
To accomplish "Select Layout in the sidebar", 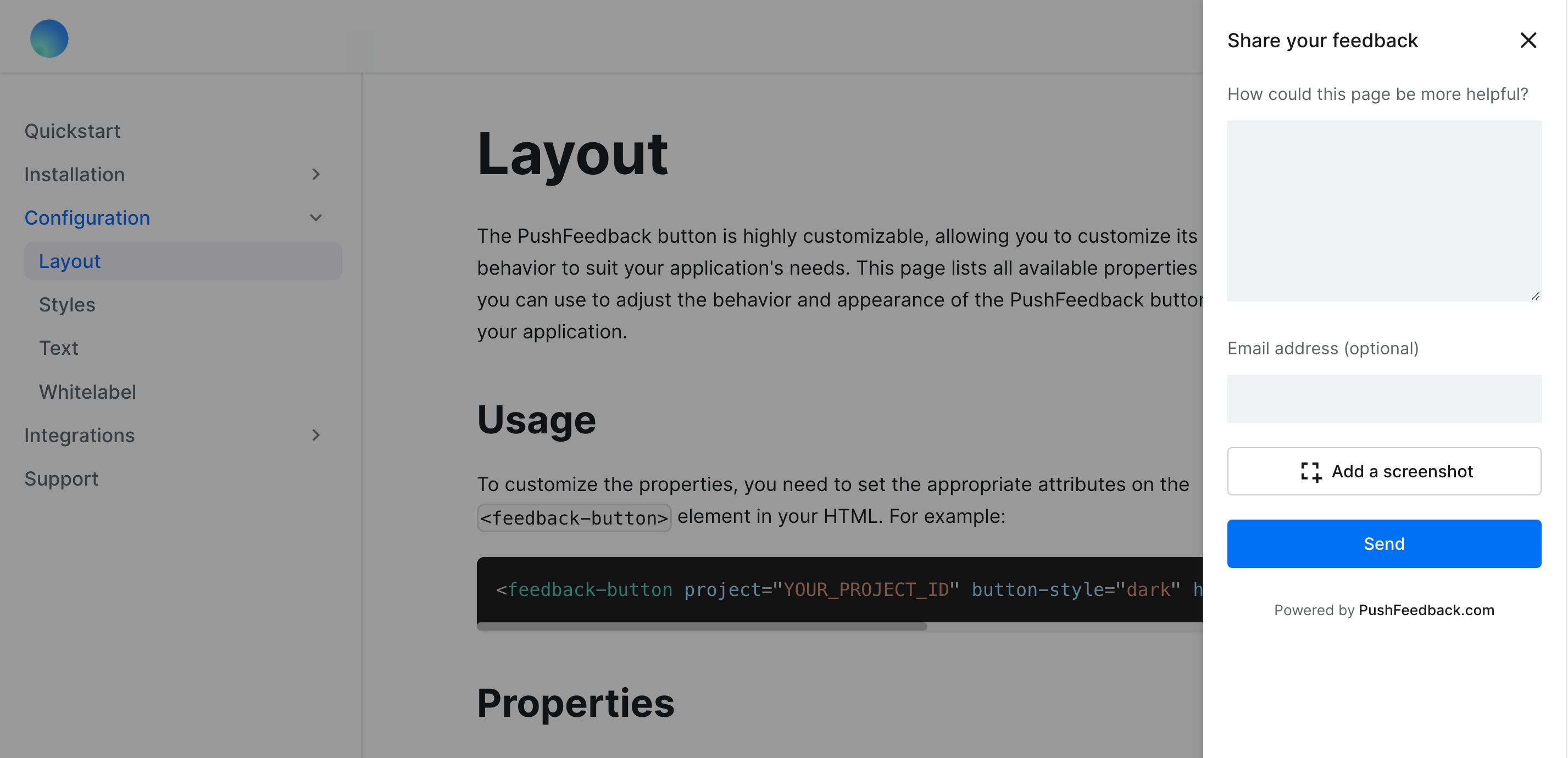I will point(69,261).
